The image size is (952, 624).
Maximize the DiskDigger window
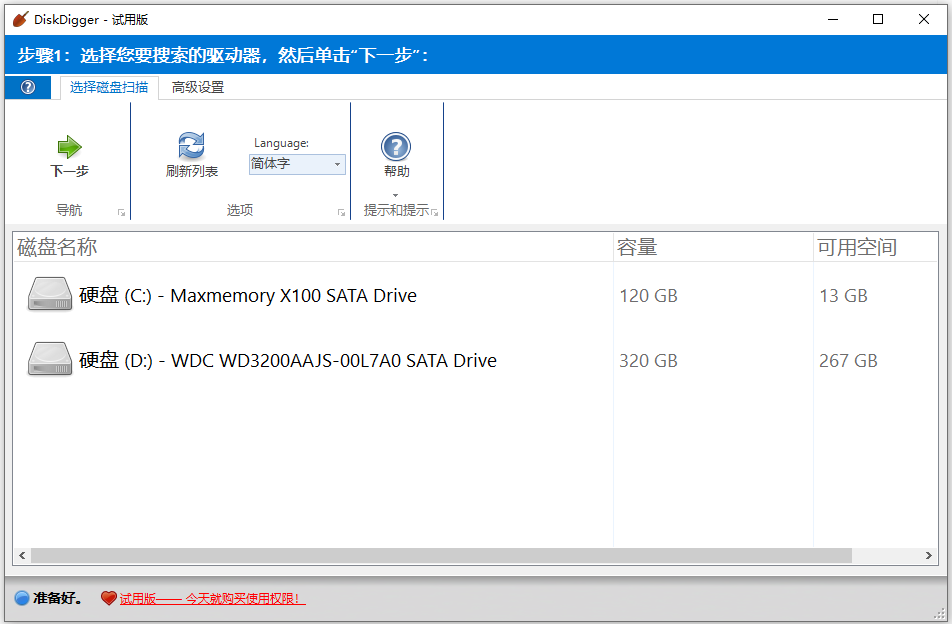click(878, 19)
